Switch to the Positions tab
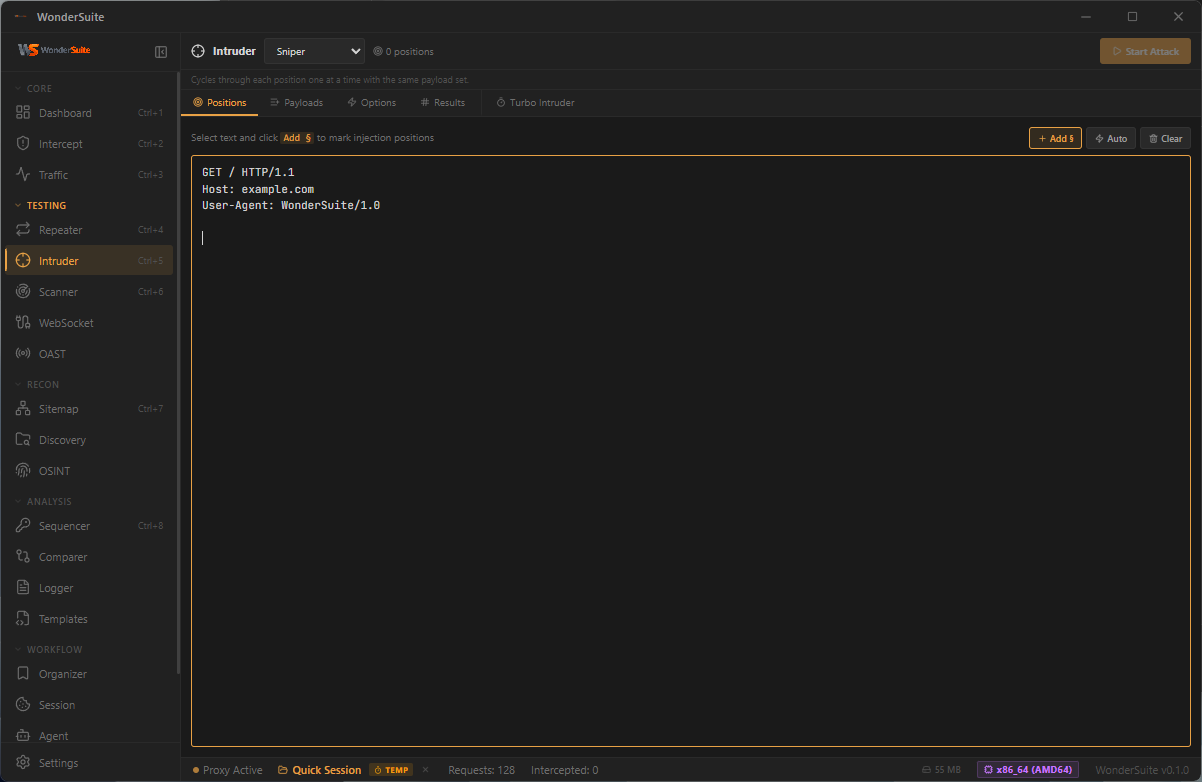Viewport: 1202px width, 782px height. pos(219,103)
